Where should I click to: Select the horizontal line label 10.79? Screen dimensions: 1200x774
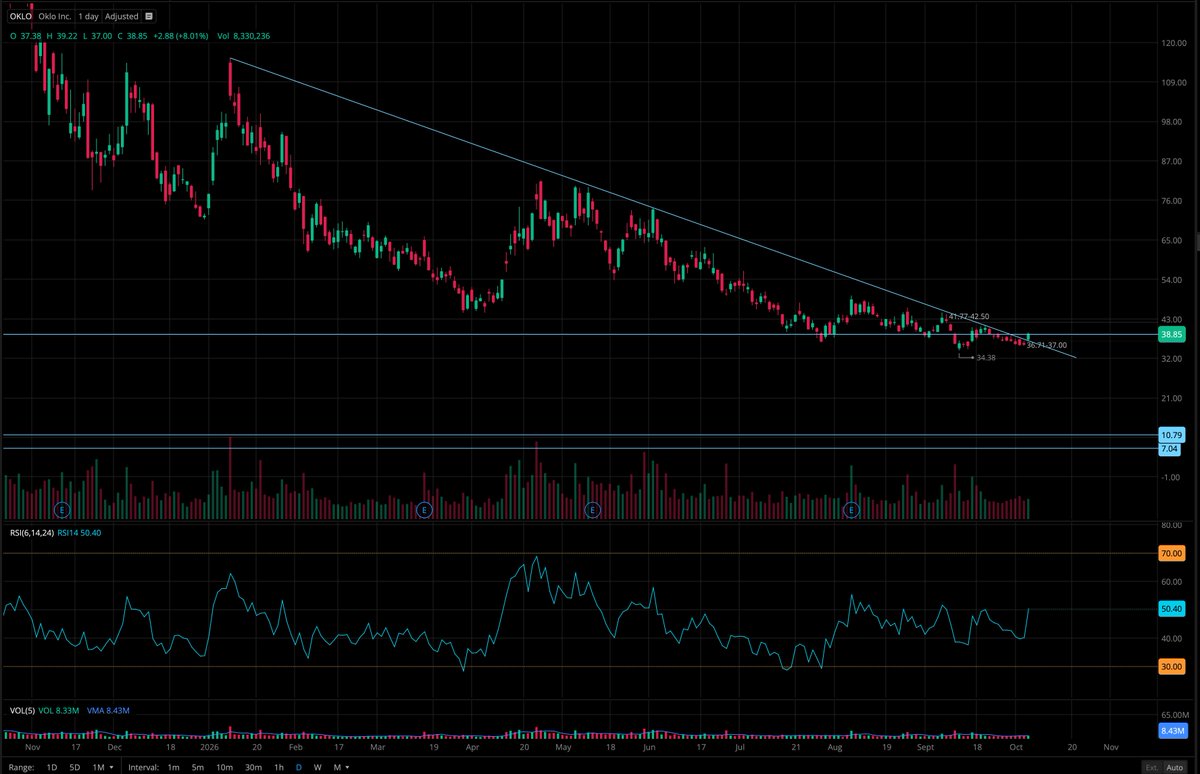point(1172,435)
